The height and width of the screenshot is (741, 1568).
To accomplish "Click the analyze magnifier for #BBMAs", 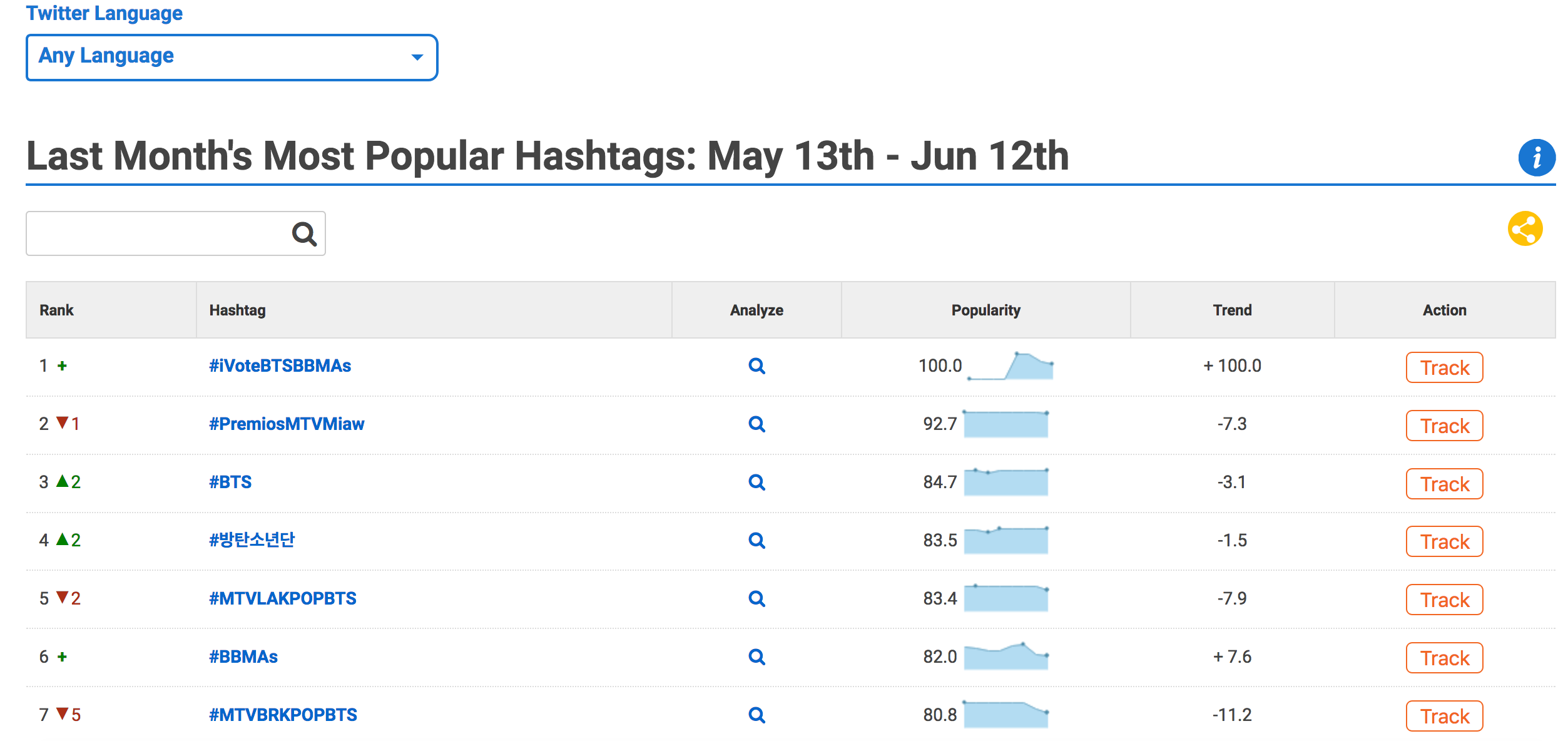I will (x=756, y=657).
